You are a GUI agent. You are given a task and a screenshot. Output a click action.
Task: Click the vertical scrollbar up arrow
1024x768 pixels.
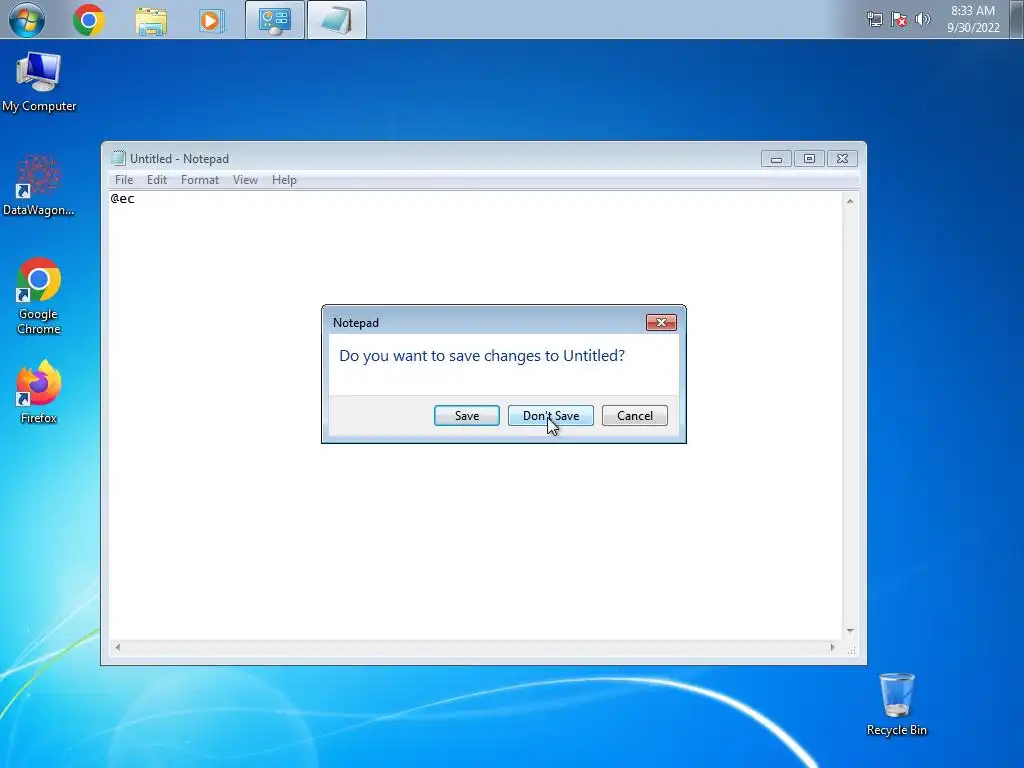coord(850,201)
